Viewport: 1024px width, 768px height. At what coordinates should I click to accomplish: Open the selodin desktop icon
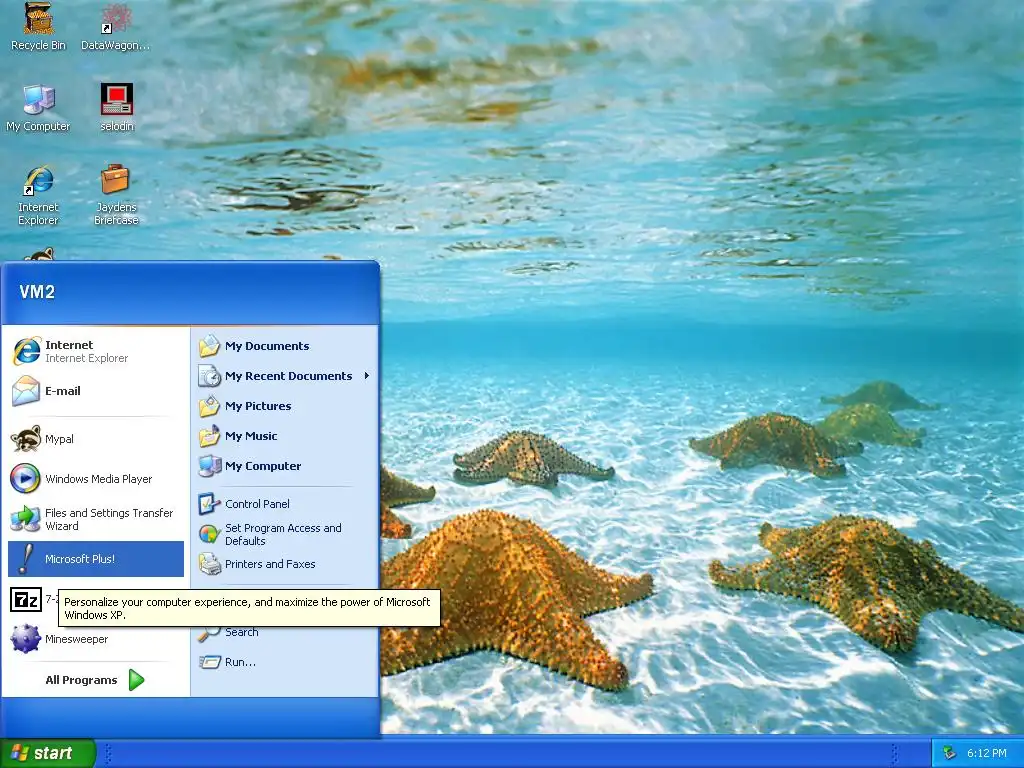click(117, 108)
